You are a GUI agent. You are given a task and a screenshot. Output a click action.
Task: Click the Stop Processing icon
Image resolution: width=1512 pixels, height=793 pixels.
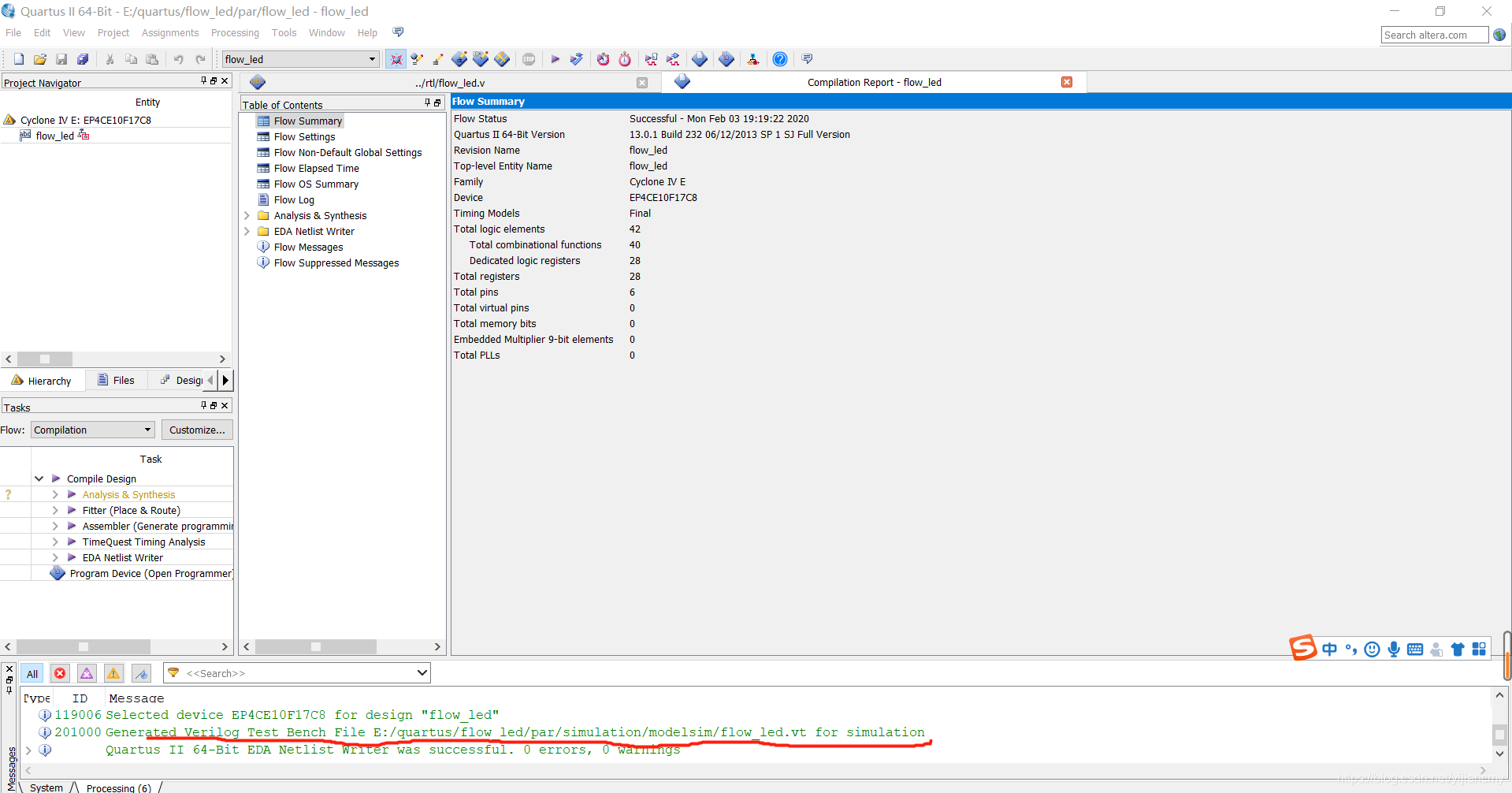pos(529,59)
